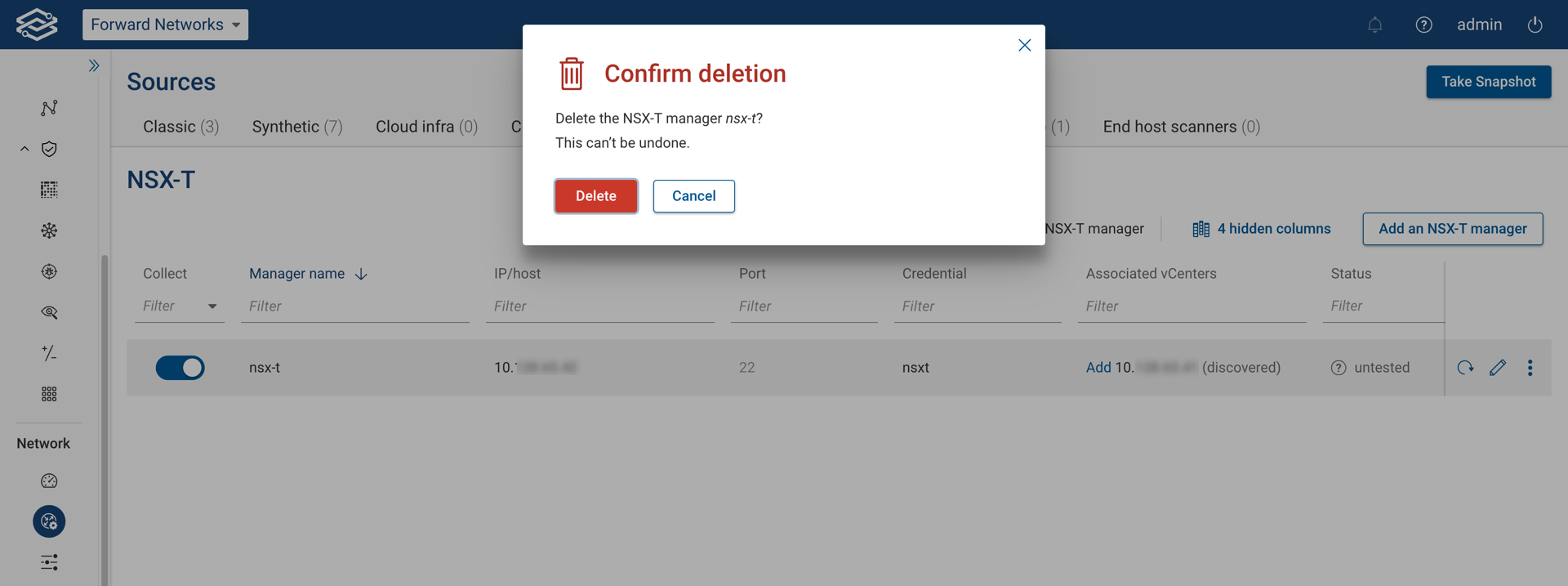Open the eye search sidebar icon
Screen dimensions: 1568x586
pos(49,312)
